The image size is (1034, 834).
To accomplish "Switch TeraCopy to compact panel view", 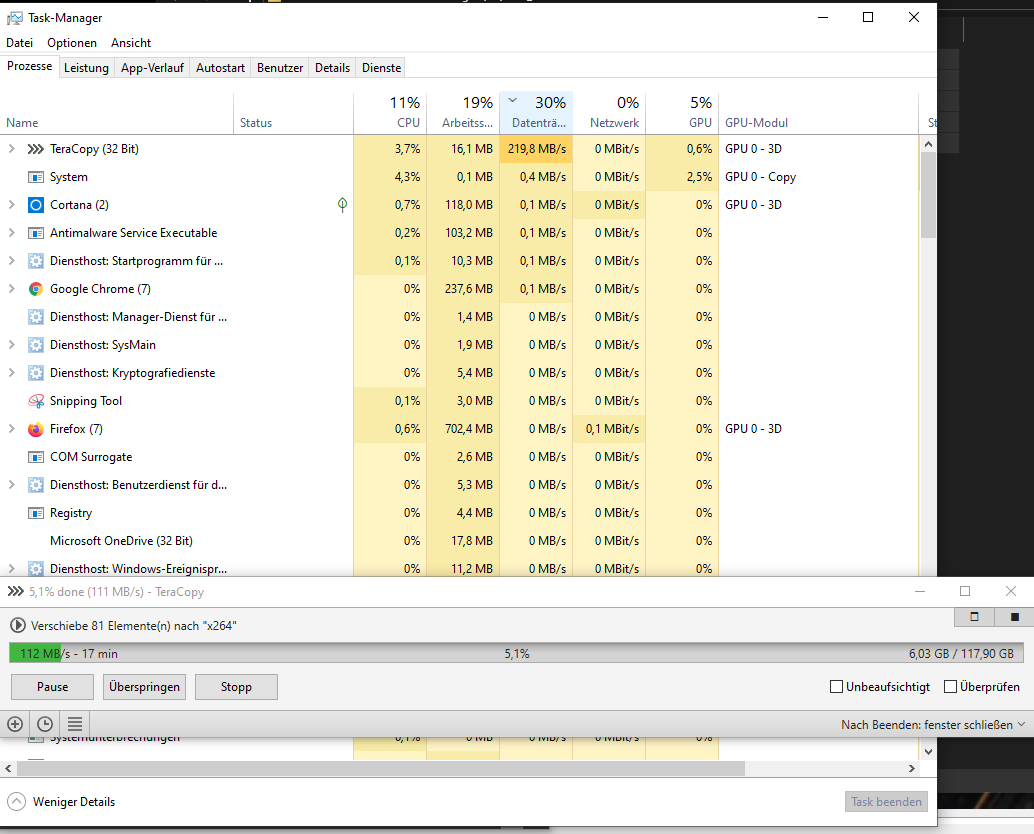I will 974,617.
